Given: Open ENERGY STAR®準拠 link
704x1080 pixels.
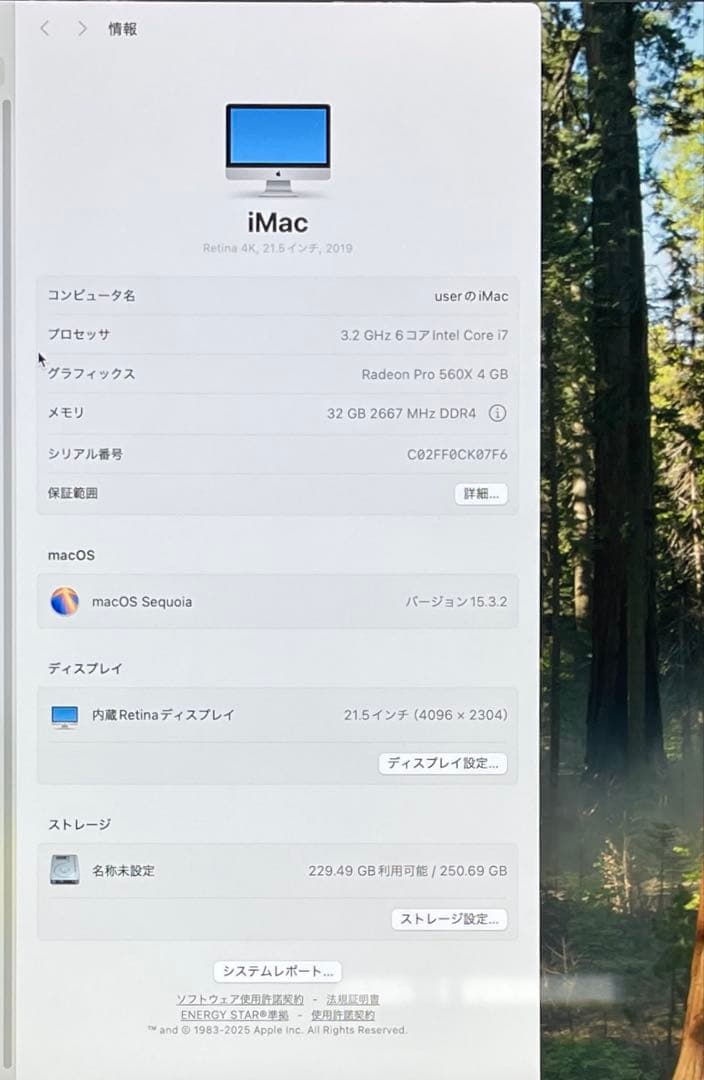Looking at the screenshot, I should [234, 1015].
